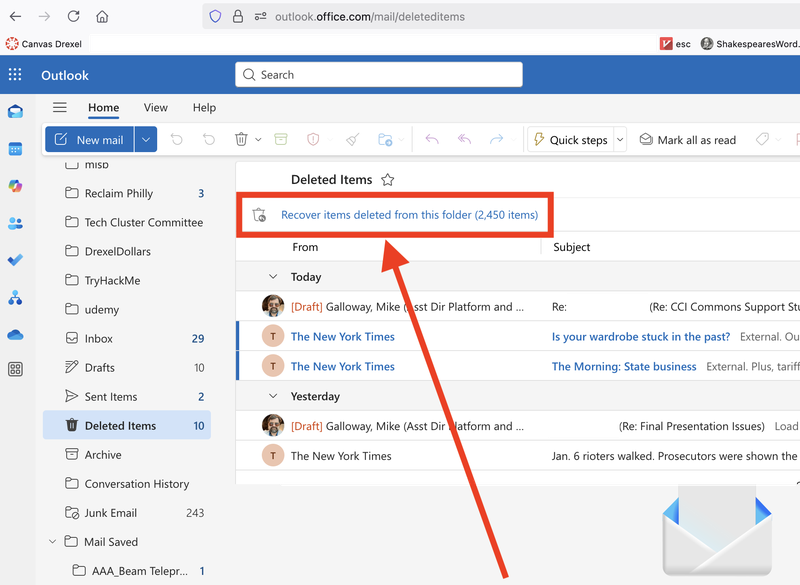Collapse the Today message group
This screenshot has height=585, width=800.
pyautogui.click(x=272, y=277)
